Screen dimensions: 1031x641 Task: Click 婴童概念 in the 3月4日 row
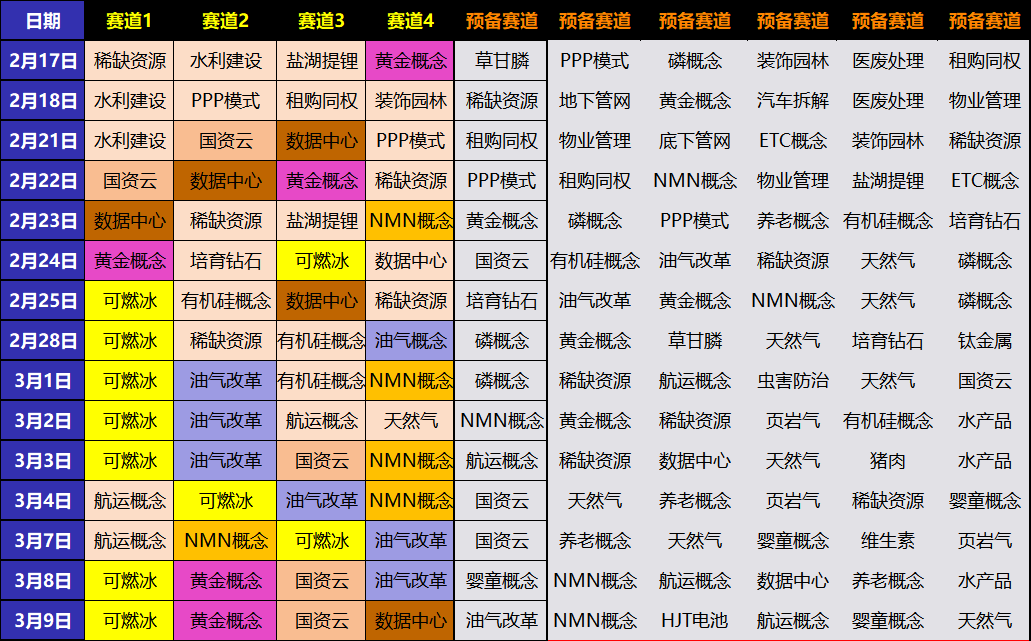click(x=984, y=501)
